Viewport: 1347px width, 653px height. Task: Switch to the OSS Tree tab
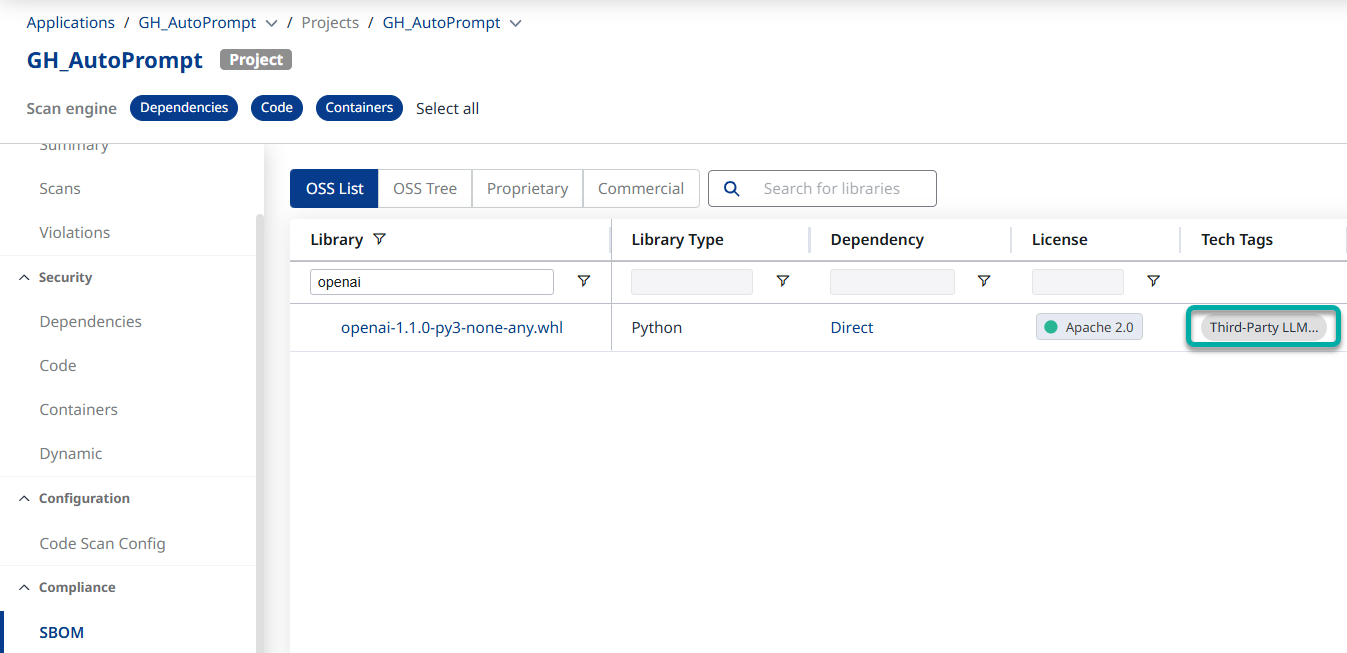[x=425, y=189]
